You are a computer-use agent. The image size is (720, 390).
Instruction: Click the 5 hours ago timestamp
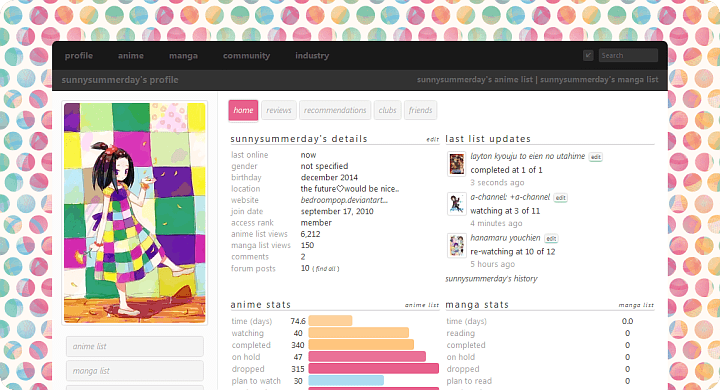[x=492, y=264]
